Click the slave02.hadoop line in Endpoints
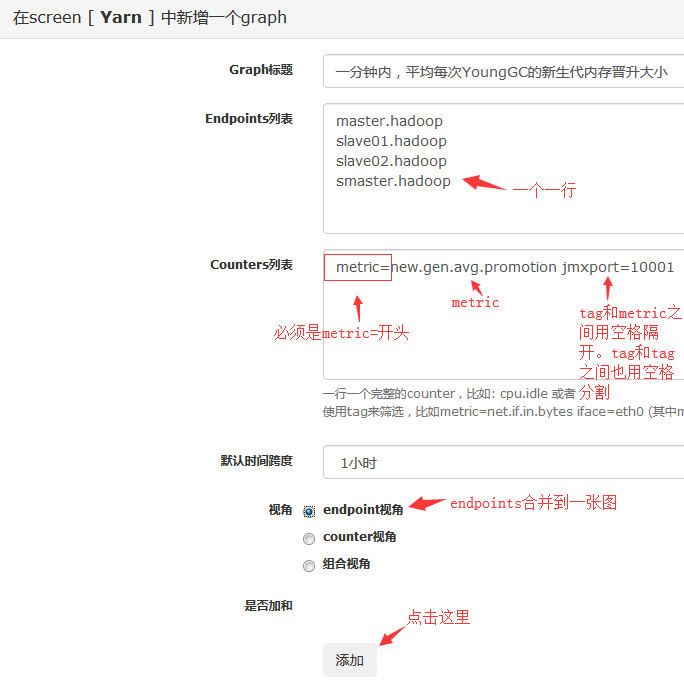 click(391, 161)
